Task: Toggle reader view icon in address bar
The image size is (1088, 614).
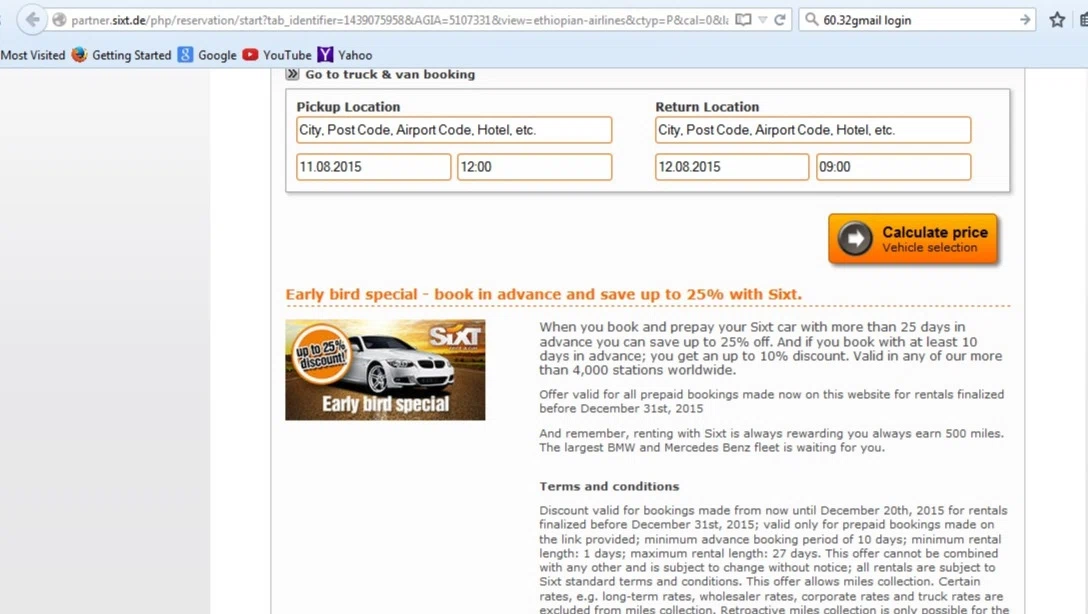Action: click(x=743, y=19)
